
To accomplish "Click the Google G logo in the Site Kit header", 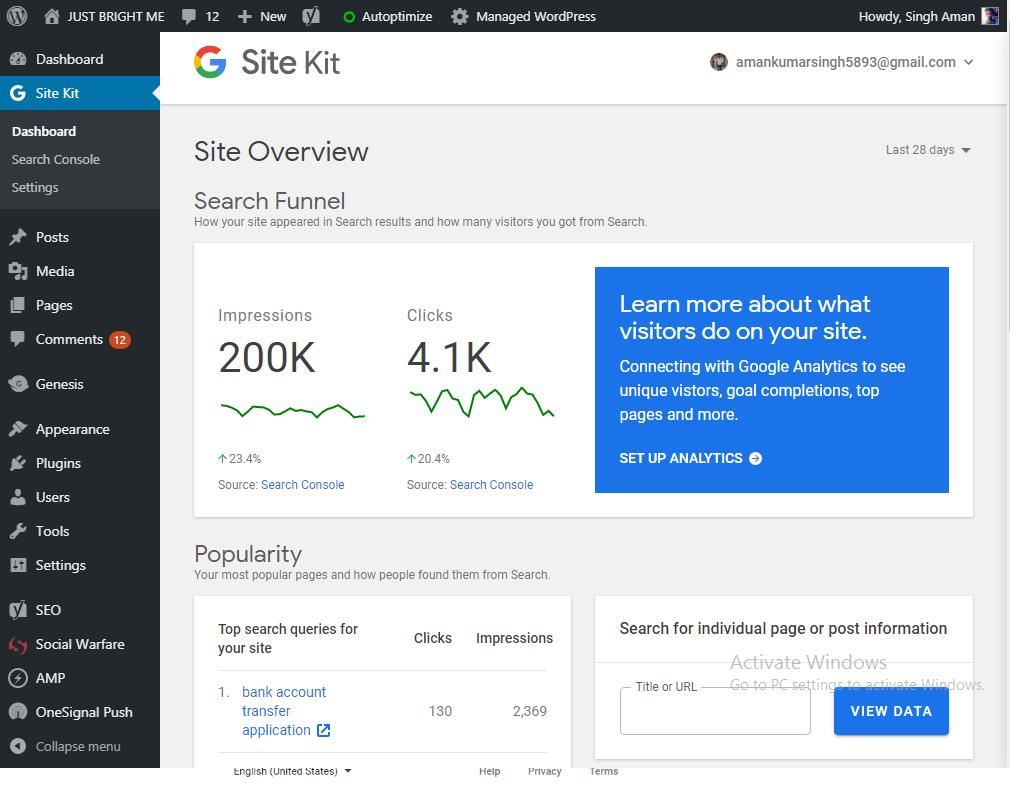I will point(210,62).
